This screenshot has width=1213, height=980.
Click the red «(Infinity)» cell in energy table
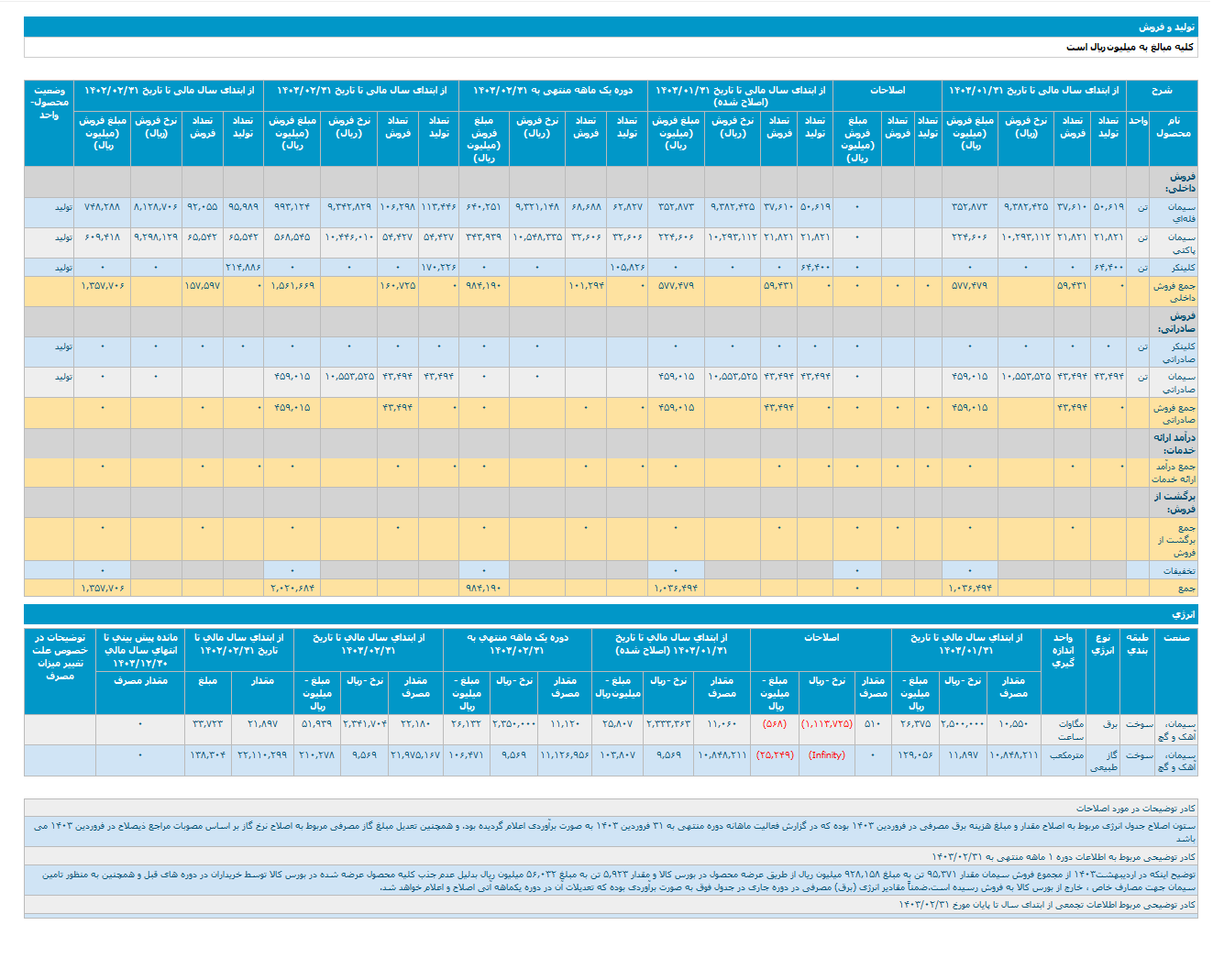click(826, 755)
